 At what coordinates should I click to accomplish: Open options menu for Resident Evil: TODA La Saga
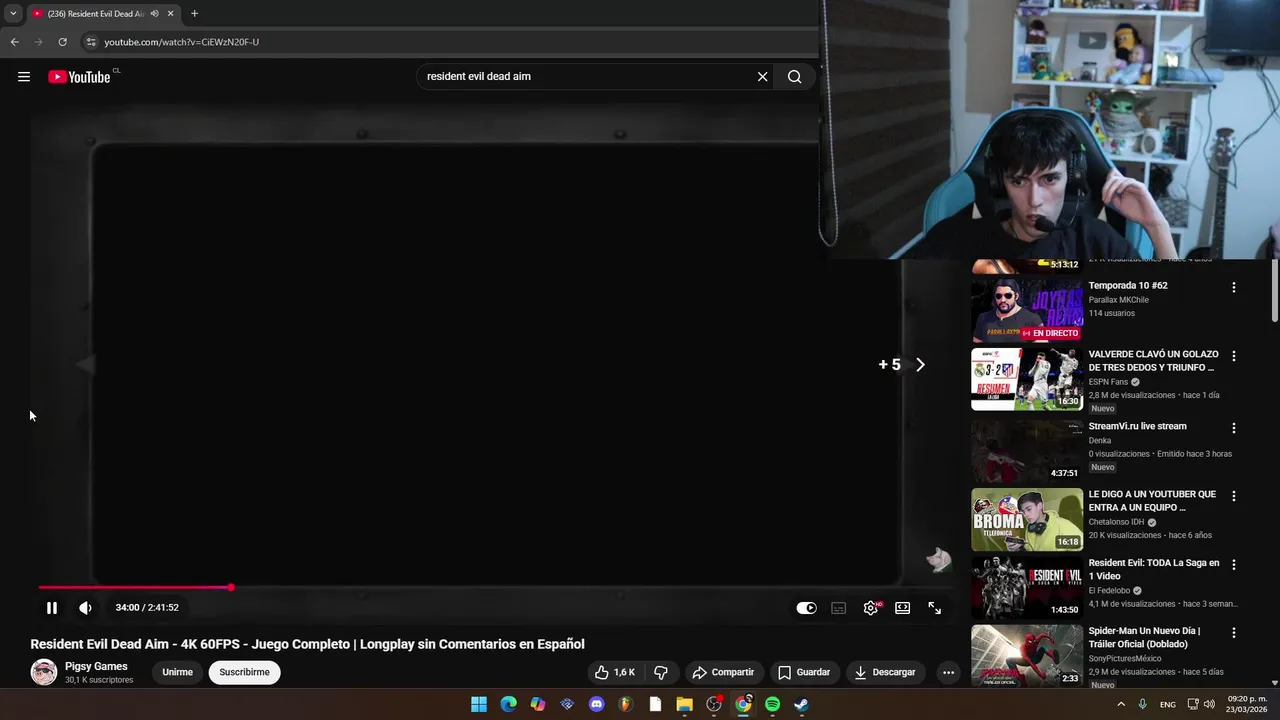coord(1233,565)
